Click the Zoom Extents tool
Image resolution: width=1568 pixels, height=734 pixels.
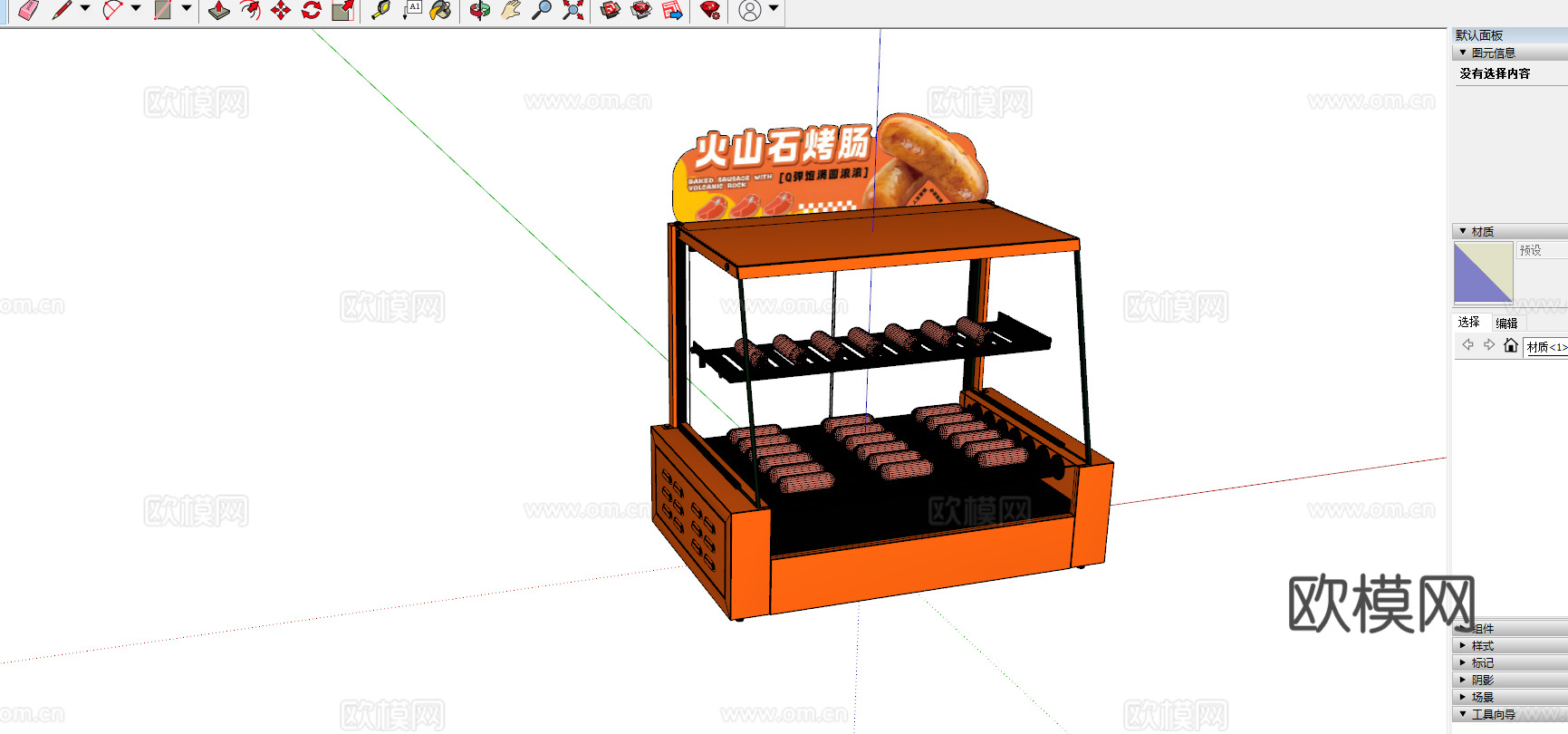pos(572,10)
